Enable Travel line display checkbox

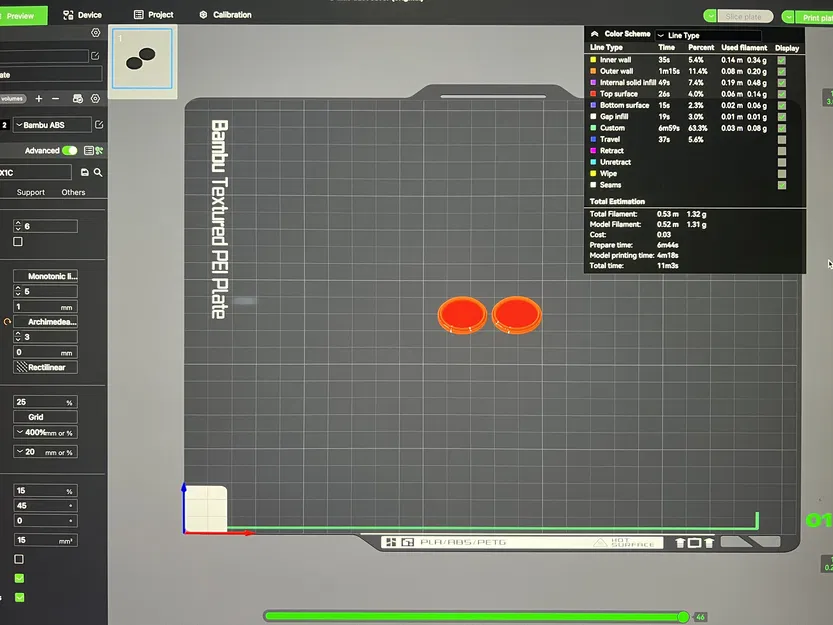(781, 139)
